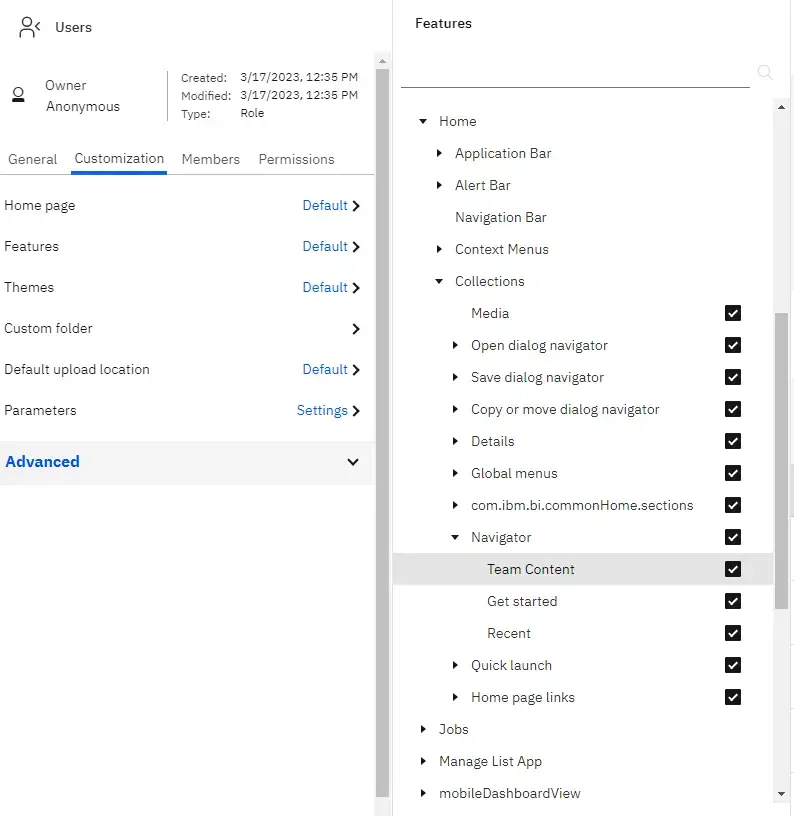Switch to the Members tab
Viewport: 794px width, 816px height.
pos(211,159)
